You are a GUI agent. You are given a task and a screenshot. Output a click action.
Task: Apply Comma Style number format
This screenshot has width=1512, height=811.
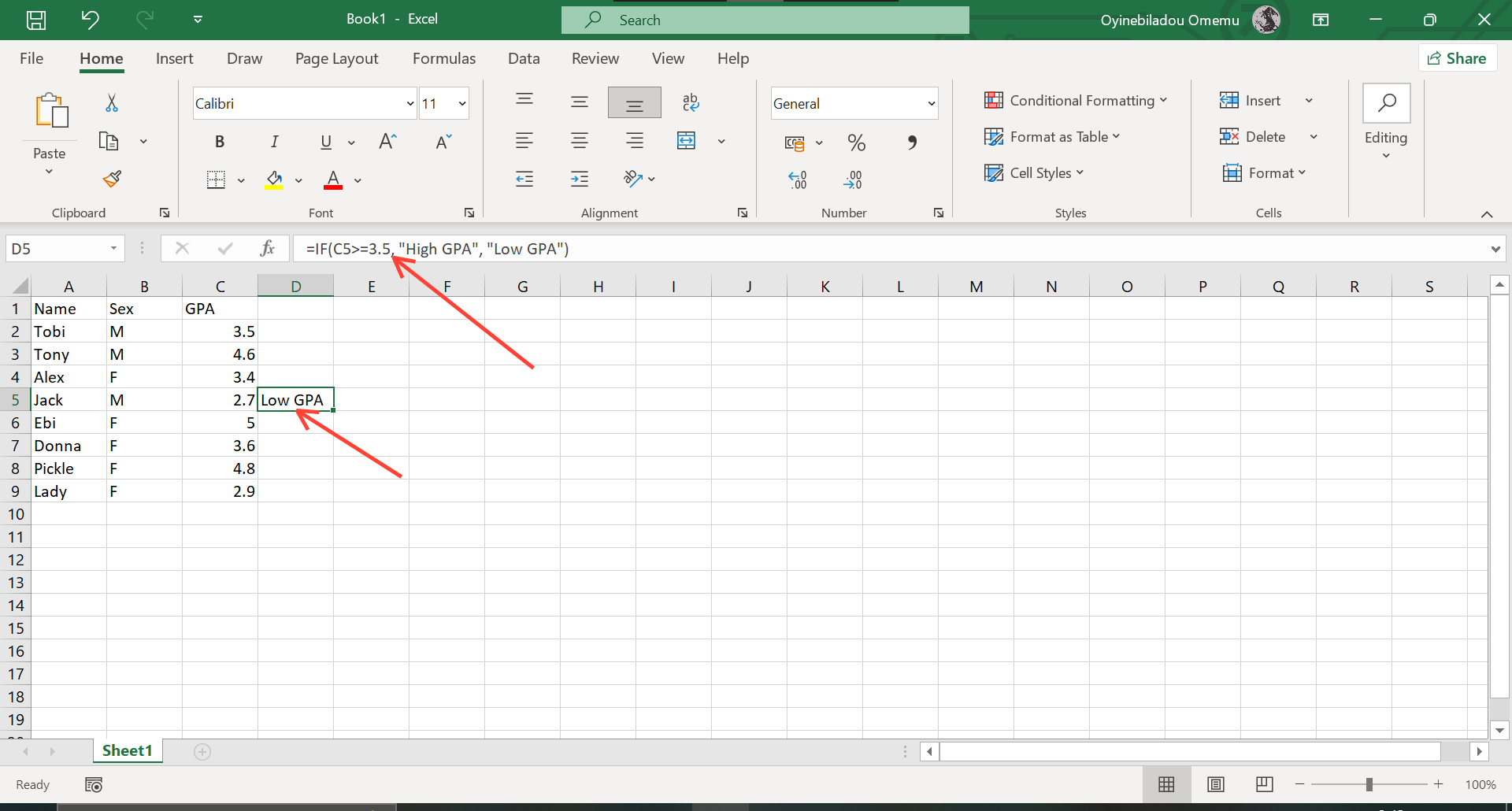[913, 143]
